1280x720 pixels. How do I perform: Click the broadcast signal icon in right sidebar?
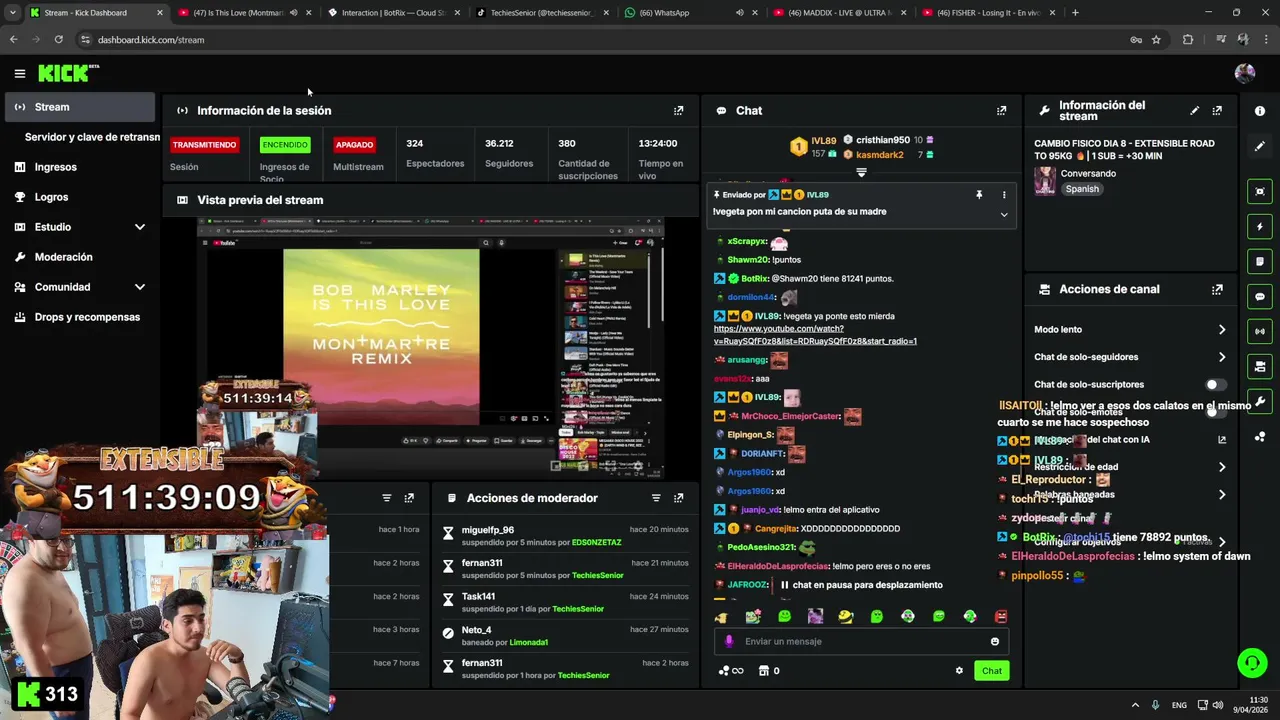(1260, 331)
